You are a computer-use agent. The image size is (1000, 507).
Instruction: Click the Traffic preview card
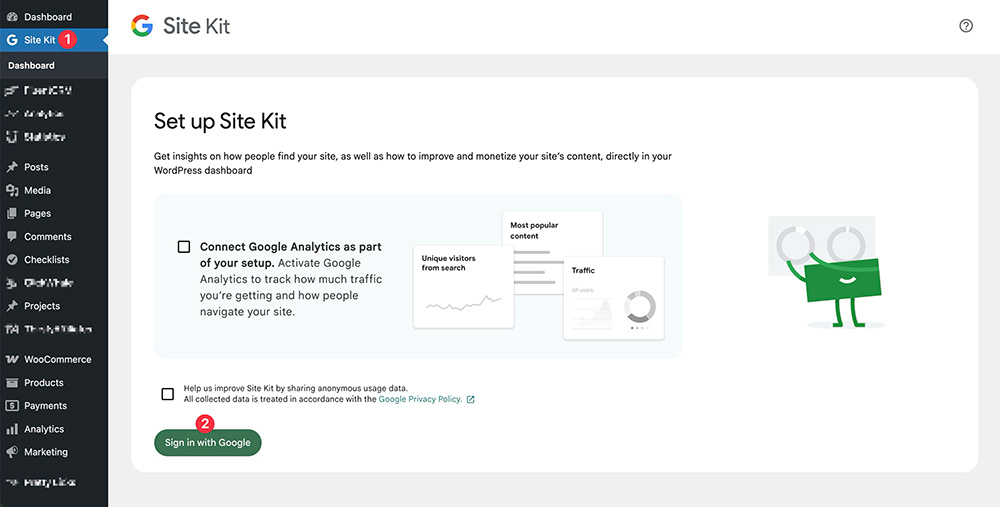(x=612, y=297)
